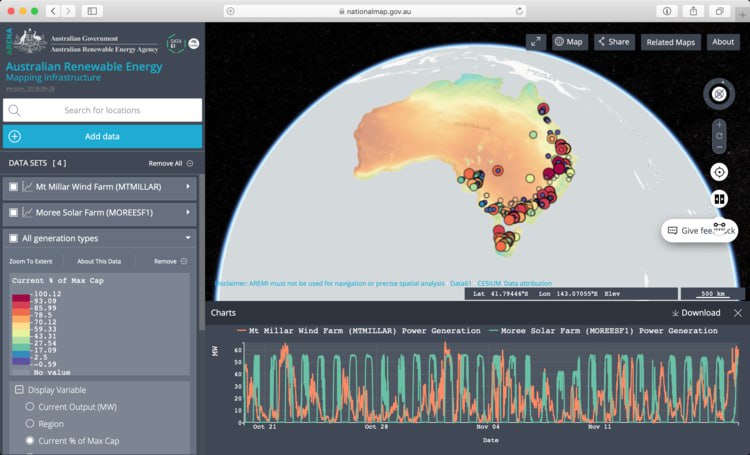Viewport: 750px width, 455px height.
Task: Open the Related Maps menu
Action: [670, 42]
